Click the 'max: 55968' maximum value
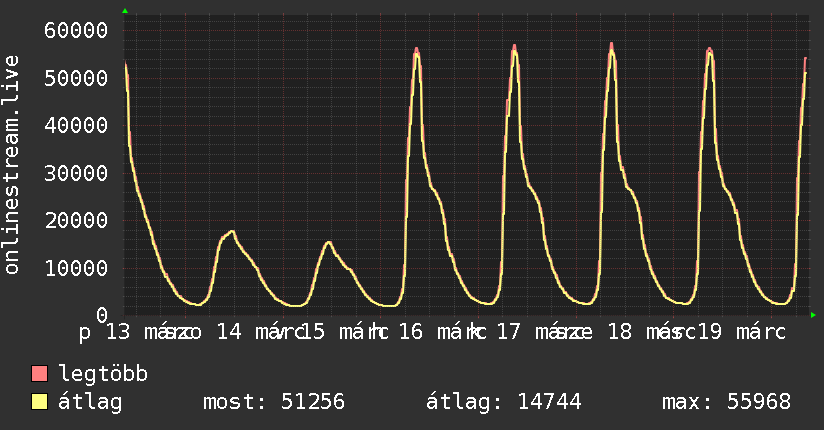Image resolution: width=824 pixels, height=430 pixels. (x=726, y=402)
